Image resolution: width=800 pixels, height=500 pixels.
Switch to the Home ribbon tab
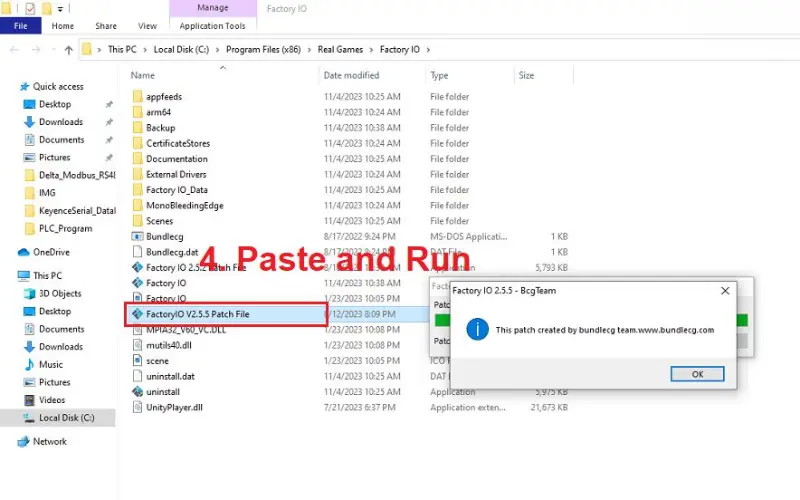click(62, 26)
